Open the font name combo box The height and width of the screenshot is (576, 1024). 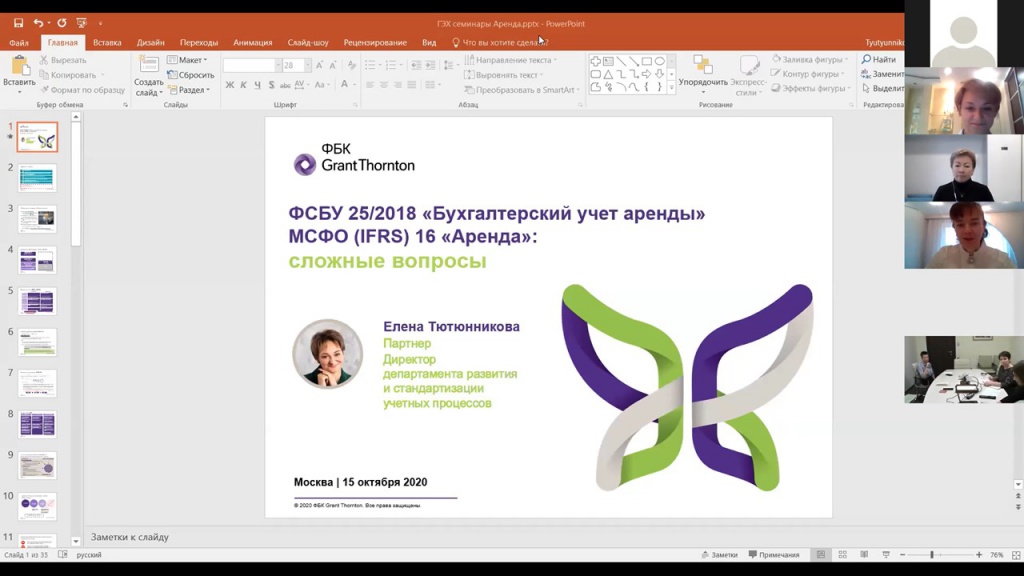click(x=252, y=65)
